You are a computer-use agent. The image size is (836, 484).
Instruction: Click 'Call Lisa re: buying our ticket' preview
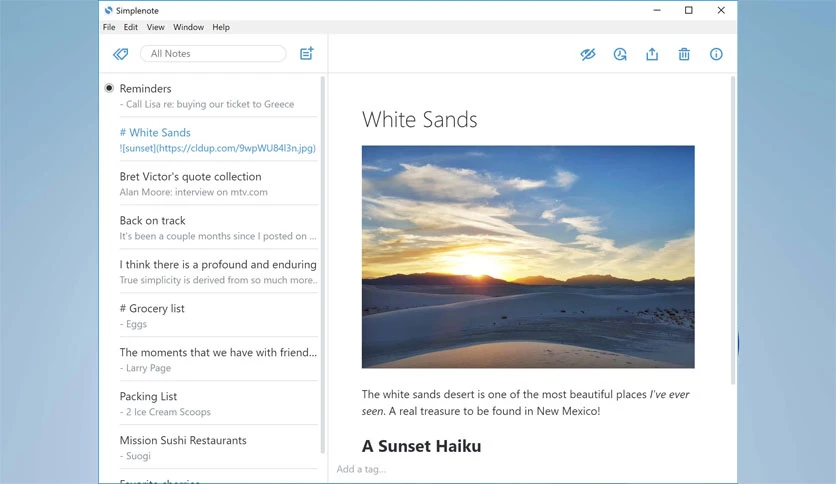pyautogui.click(x=207, y=104)
